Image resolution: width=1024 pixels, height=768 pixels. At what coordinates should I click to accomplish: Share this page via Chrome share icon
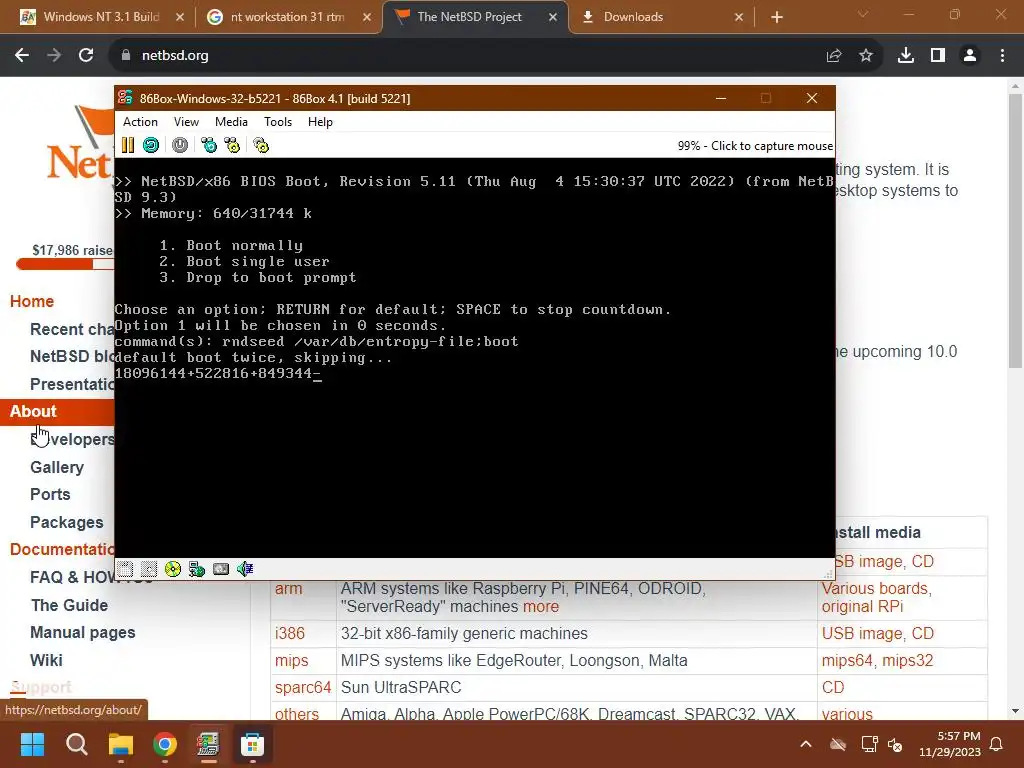click(834, 56)
